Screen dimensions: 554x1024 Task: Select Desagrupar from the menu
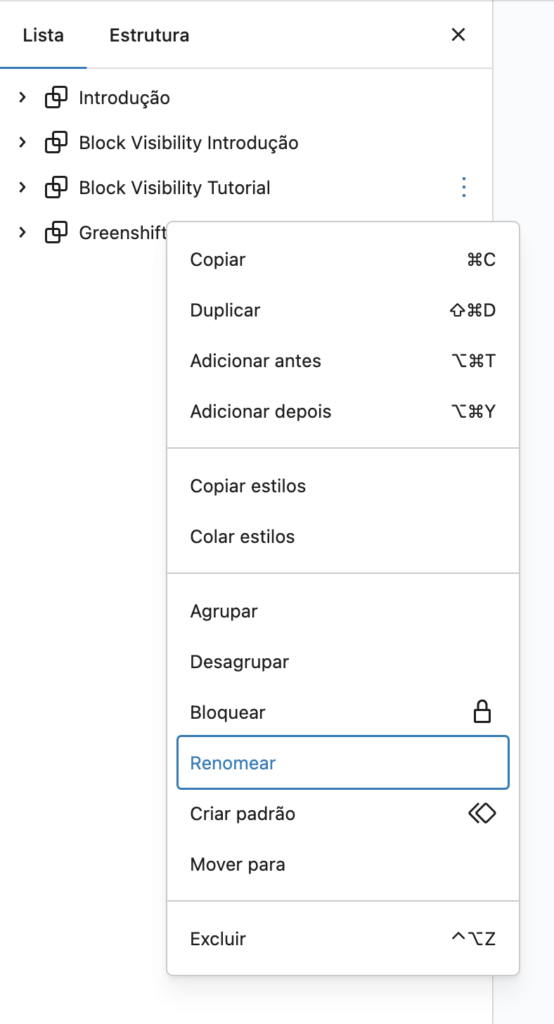343,662
